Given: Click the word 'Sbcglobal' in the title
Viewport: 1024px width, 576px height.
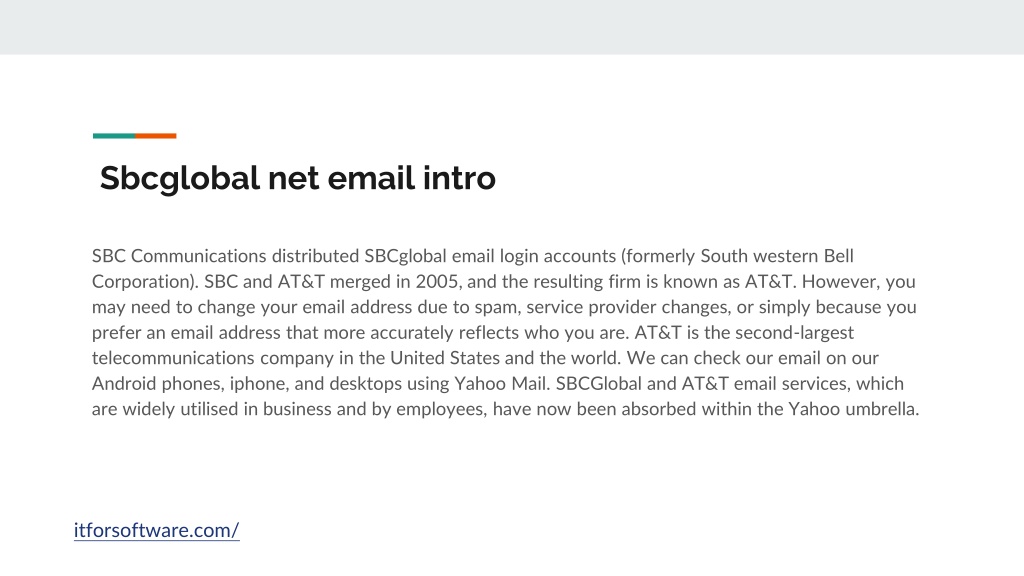Looking at the screenshot, I should (x=180, y=178).
